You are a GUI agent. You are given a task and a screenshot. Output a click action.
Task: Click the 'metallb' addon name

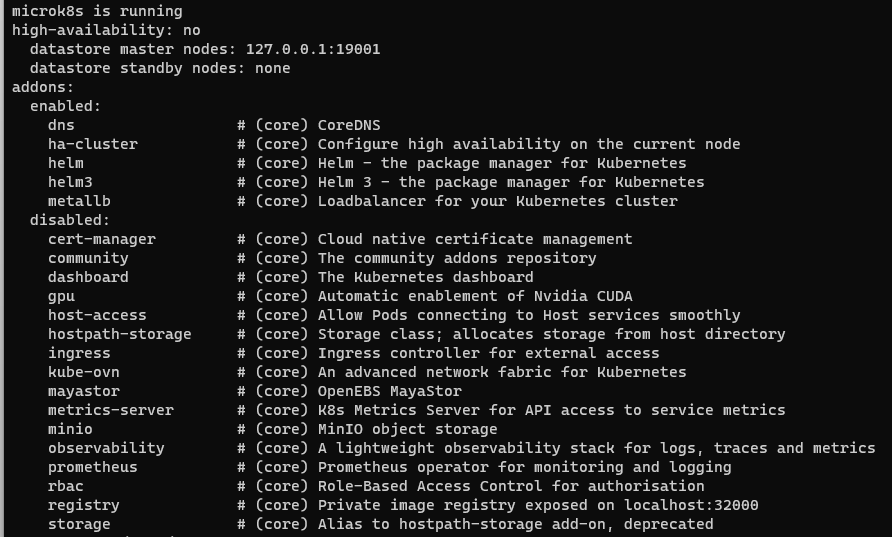coord(79,201)
